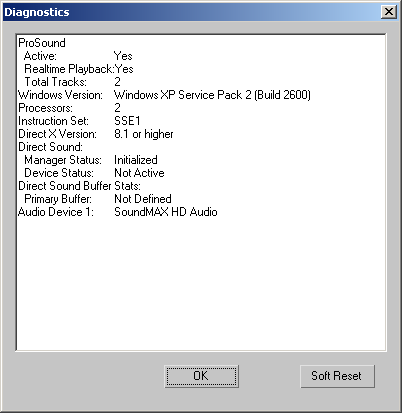The image size is (402, 413).
Task: Select the ProSound heading line
Action: [42, 43]
